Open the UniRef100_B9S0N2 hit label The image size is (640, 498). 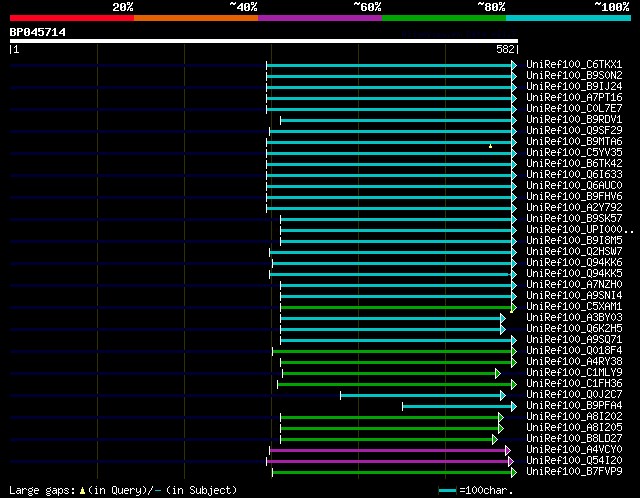(x=574, y=76)
